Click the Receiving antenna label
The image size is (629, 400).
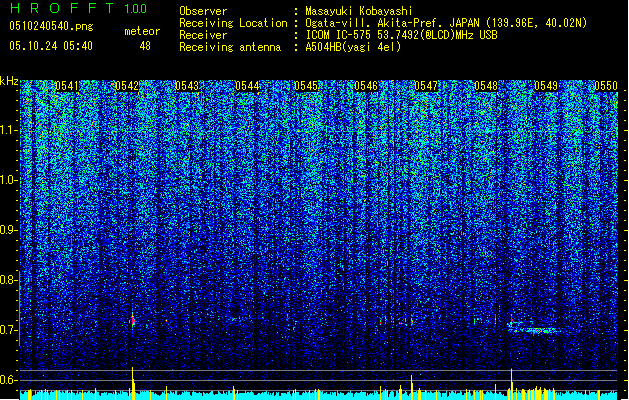pyautogui.click(x=230, y=47)
